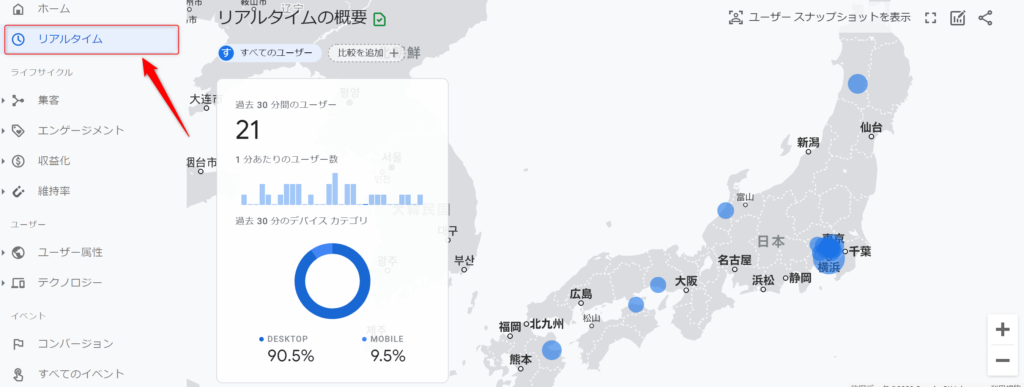Select リアルタイム in the sidebar

tap(91, 39)
